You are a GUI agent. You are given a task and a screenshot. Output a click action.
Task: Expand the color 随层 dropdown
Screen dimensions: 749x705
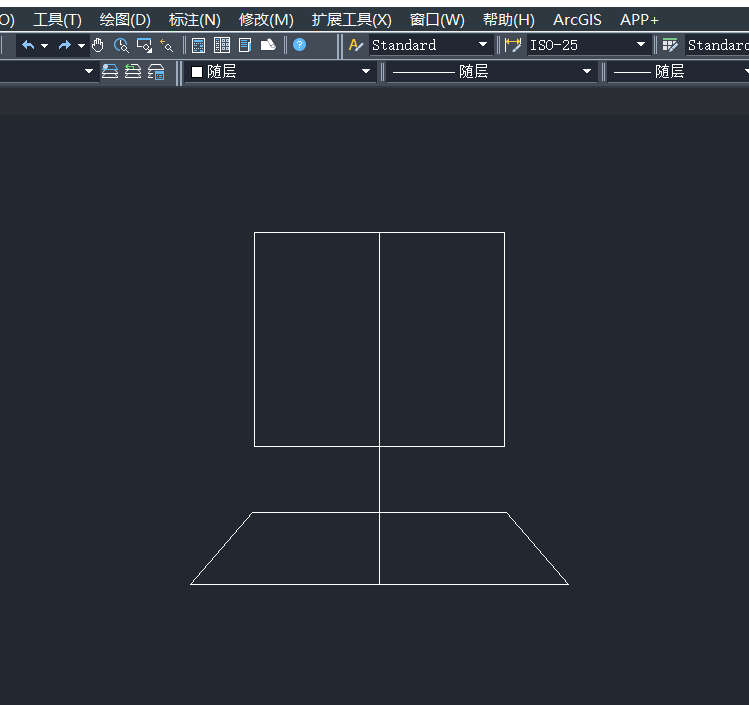(366, 71)
